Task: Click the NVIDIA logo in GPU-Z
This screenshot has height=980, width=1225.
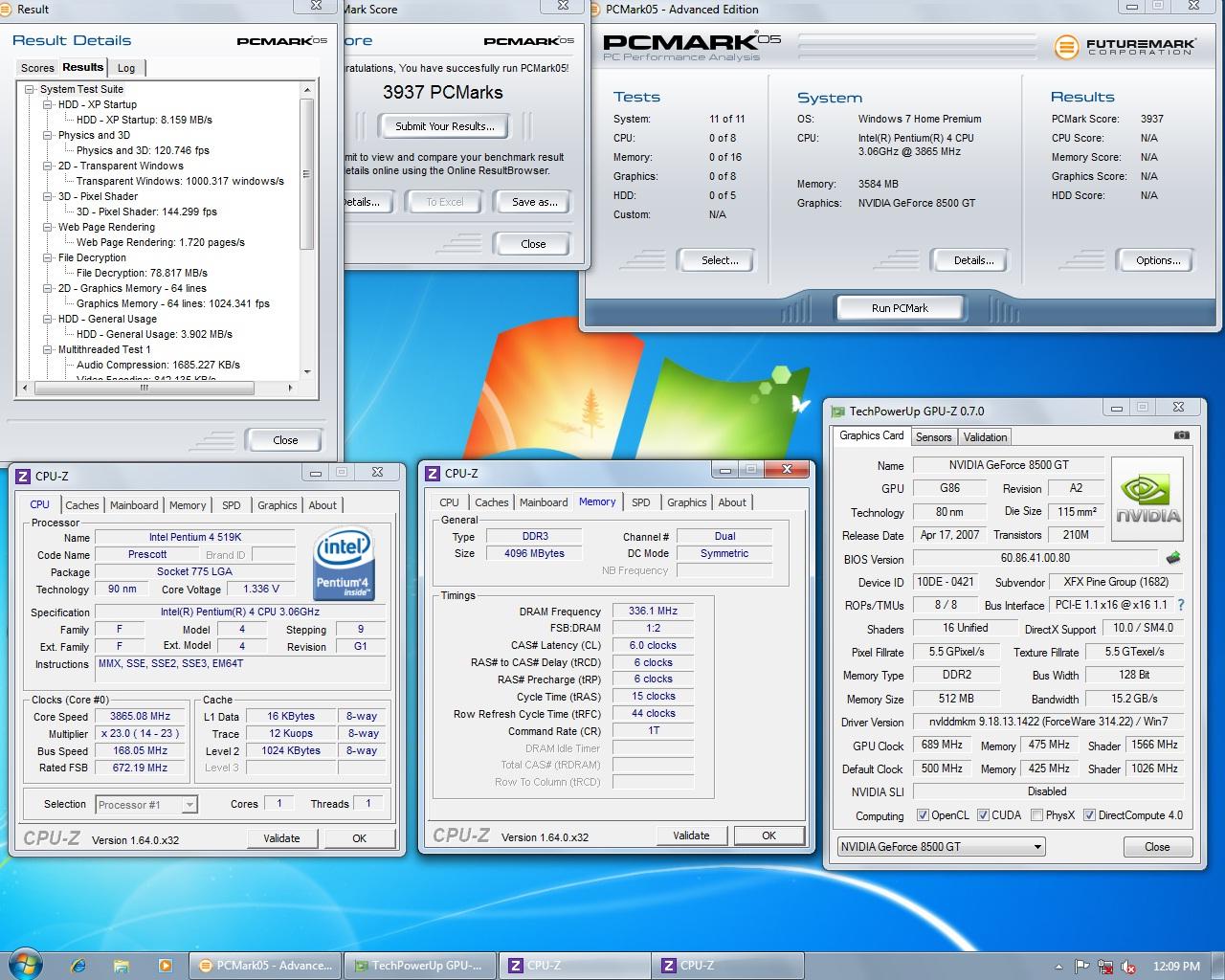Action: 1147,498
